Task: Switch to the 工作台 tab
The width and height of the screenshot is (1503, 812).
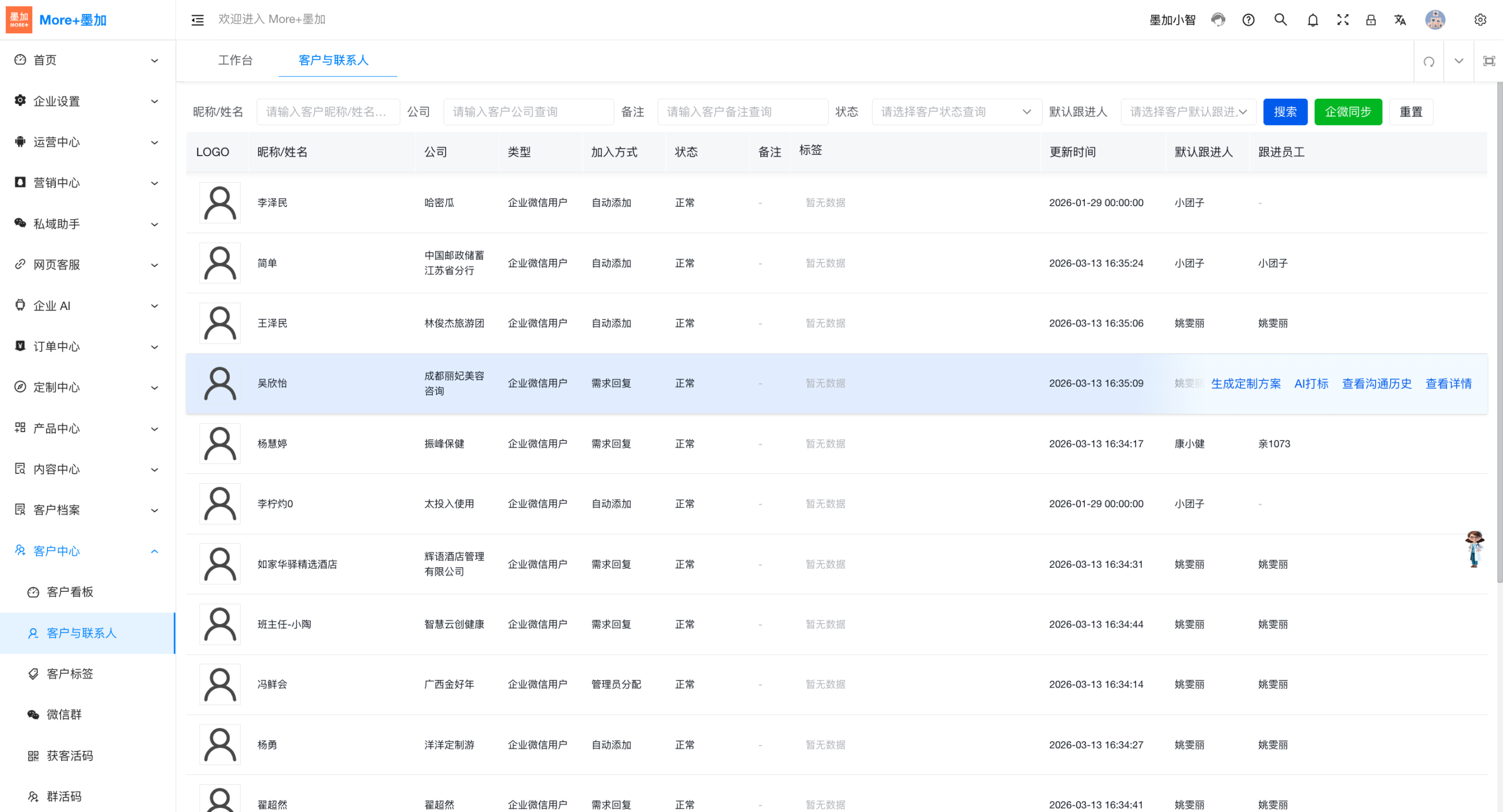Action: click(235, 60)
